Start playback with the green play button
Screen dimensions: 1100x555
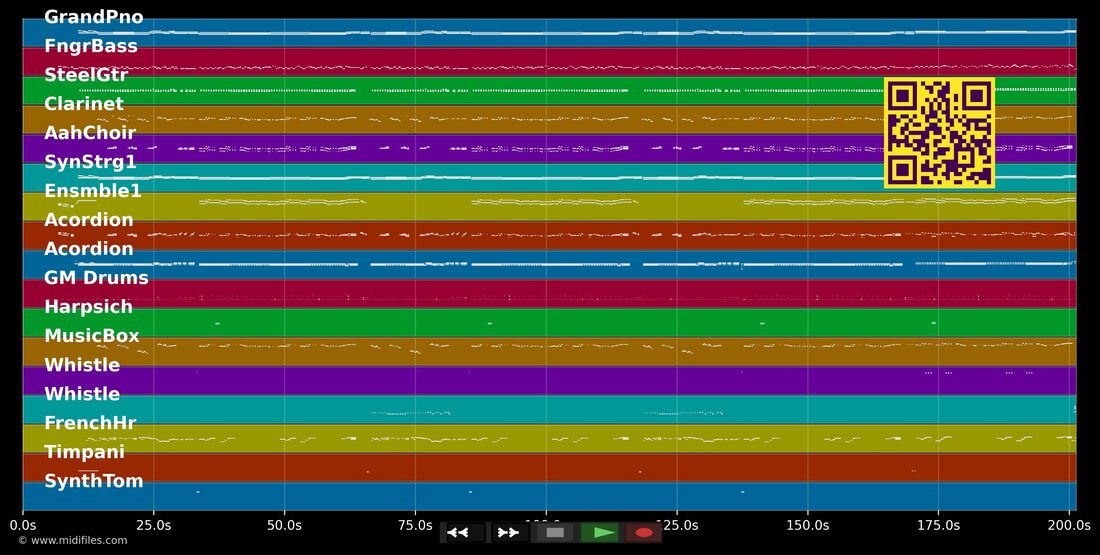click(x=600, y=533)
